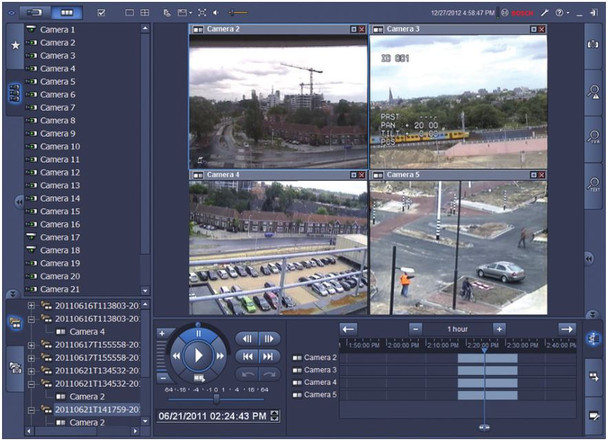Image resolution: width=608 pixels, height=441 pixels.
Task: Switch to live mode camera icon
Action: click(x=35, y=12)
